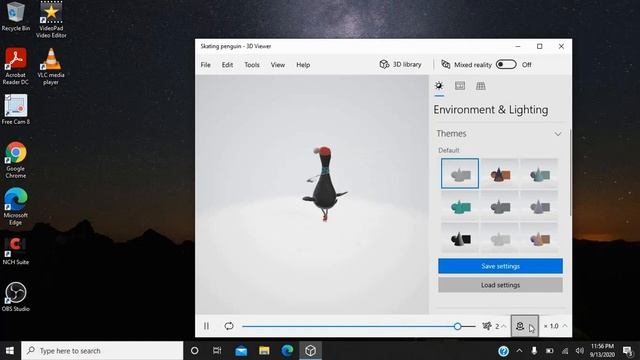This screenshot has height=360, width=640.
Task: Collapse the Themes section chevron
Action: 558,134
